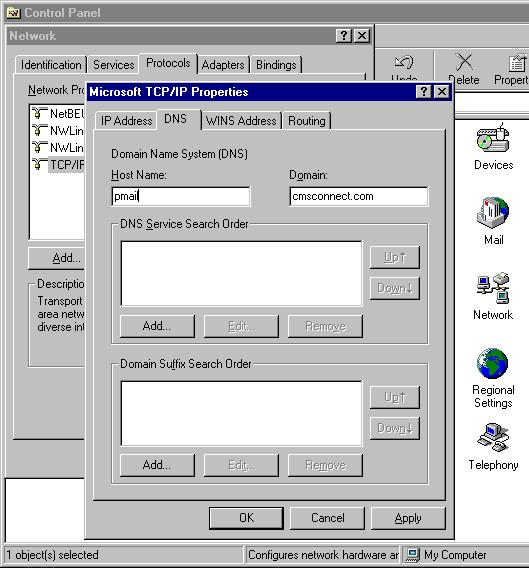
Task: Click the Undo toolbar icon
Action: (404, 67)
